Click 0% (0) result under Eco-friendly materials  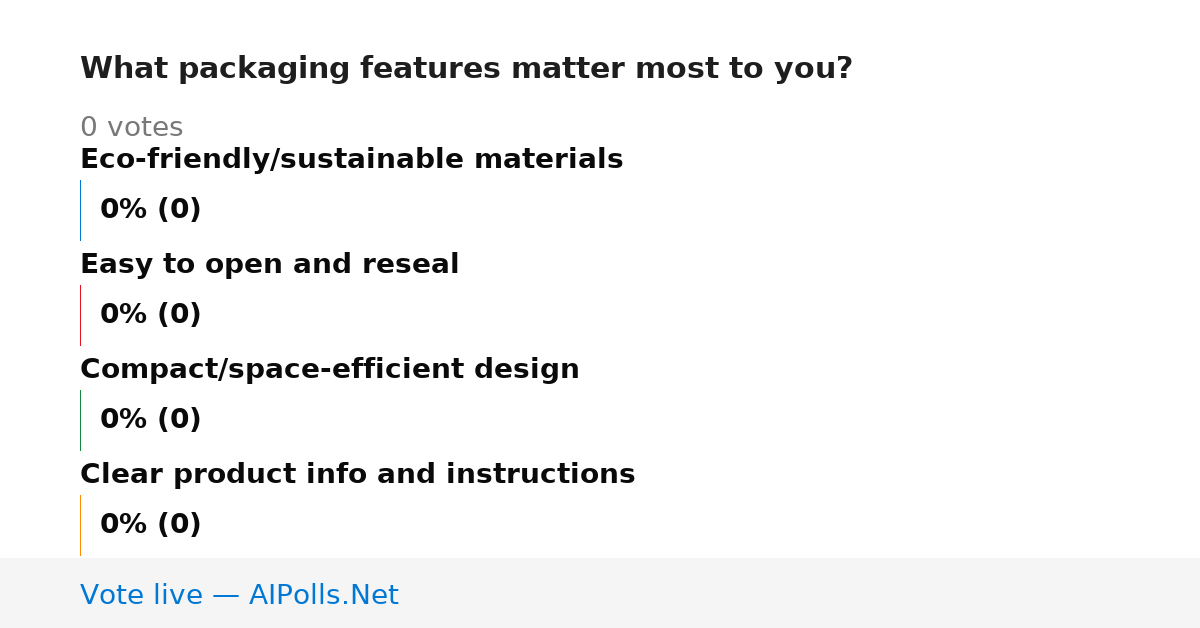150,210
